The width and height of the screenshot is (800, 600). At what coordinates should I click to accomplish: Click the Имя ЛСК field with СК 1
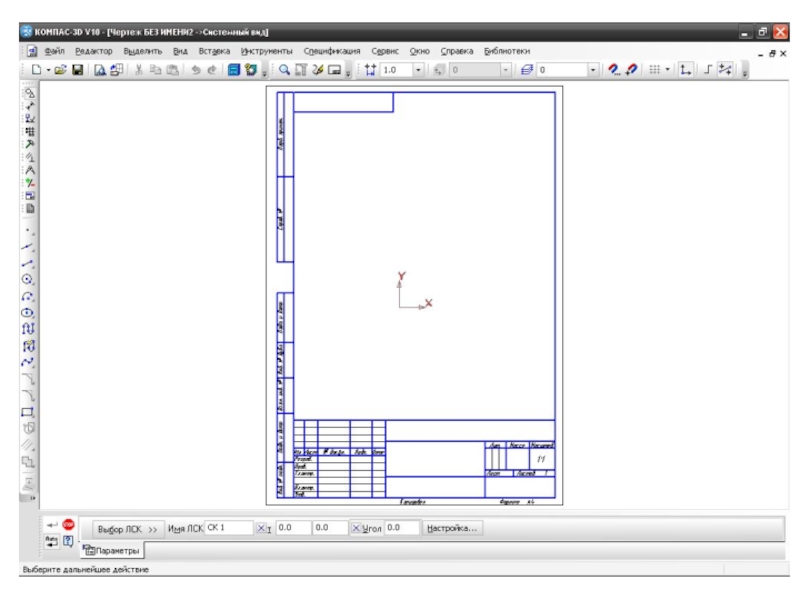coord(229,528)
